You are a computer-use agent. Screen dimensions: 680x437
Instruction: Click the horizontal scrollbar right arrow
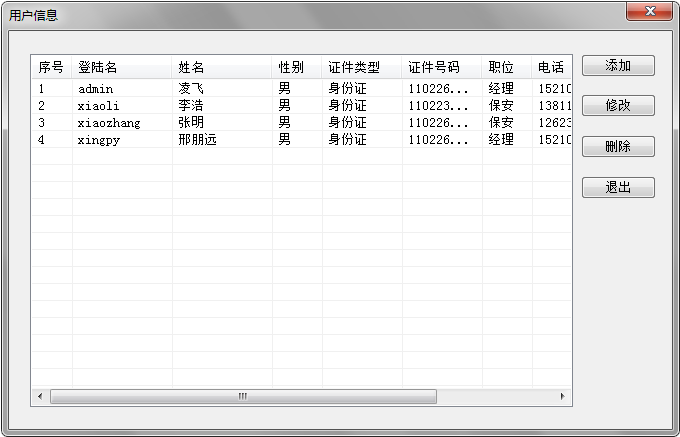pos(563,397)
